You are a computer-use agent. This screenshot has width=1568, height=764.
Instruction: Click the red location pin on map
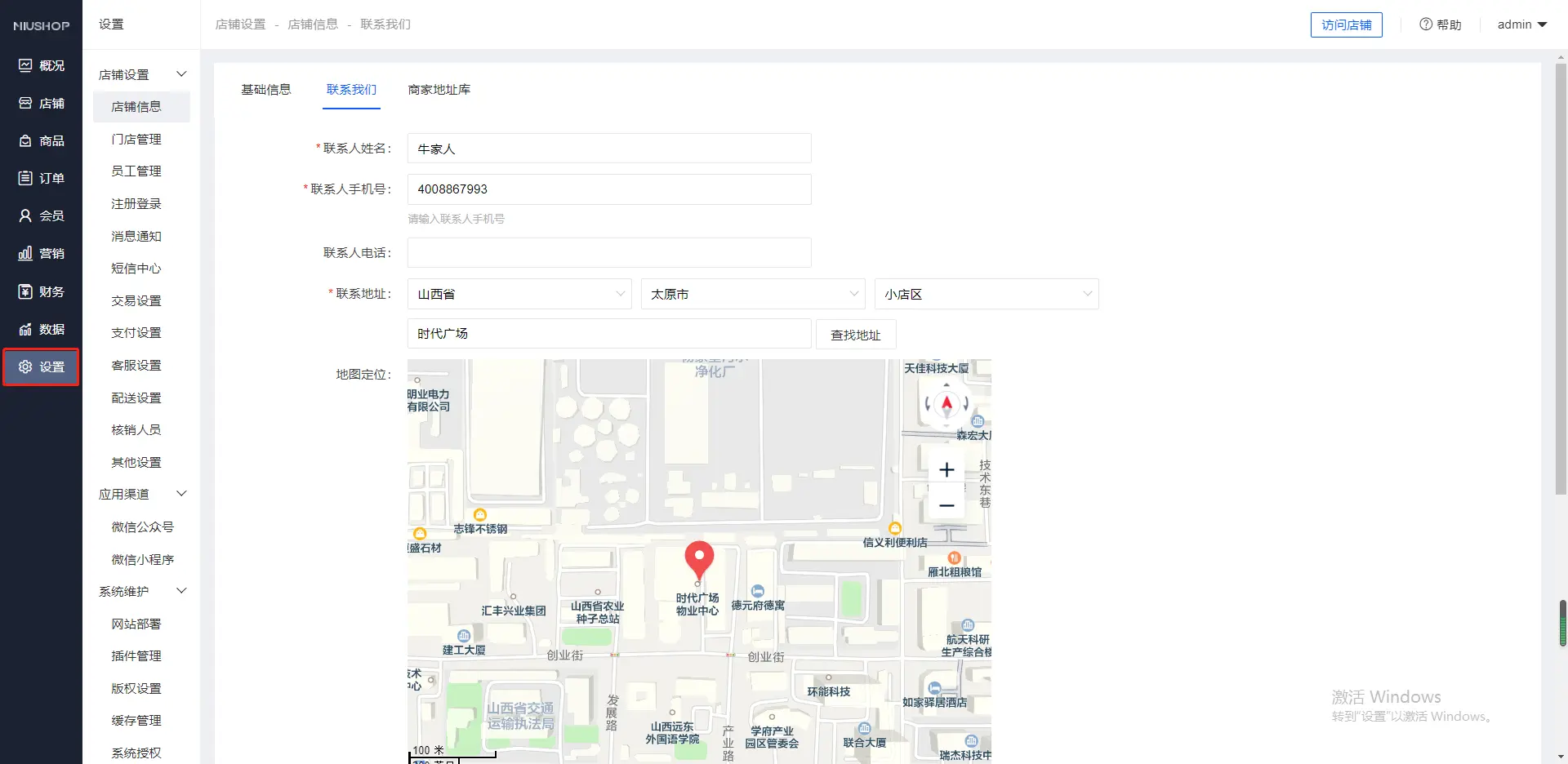[x=698, y=559]
